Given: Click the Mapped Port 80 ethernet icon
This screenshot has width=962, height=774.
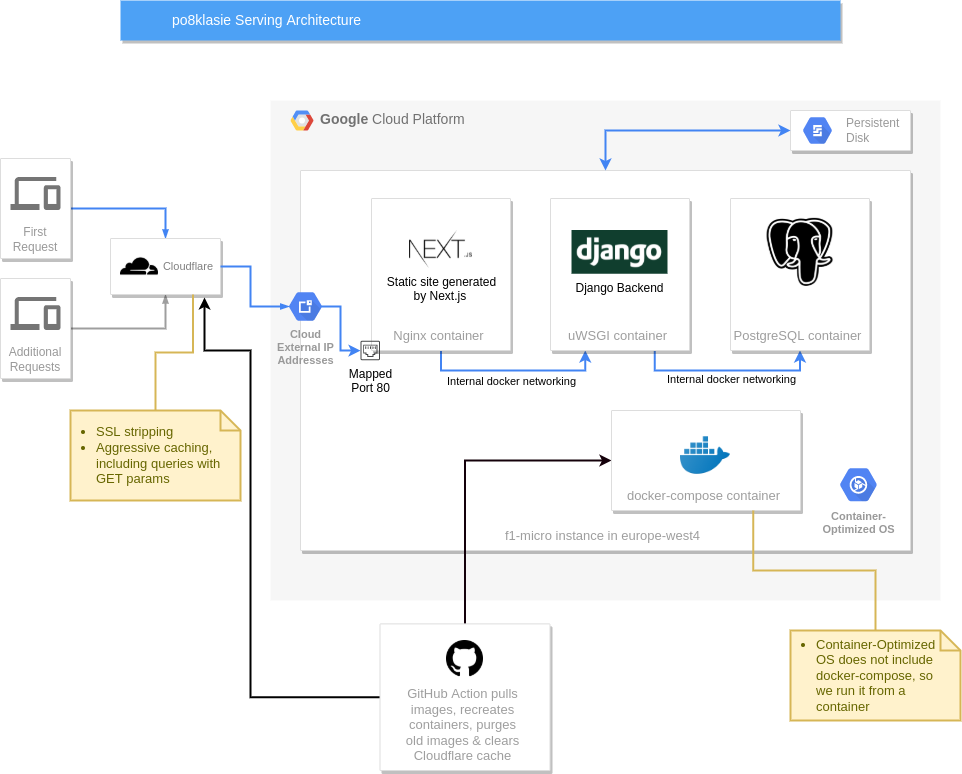Looking at the screenshot, I should click(370, 350).
